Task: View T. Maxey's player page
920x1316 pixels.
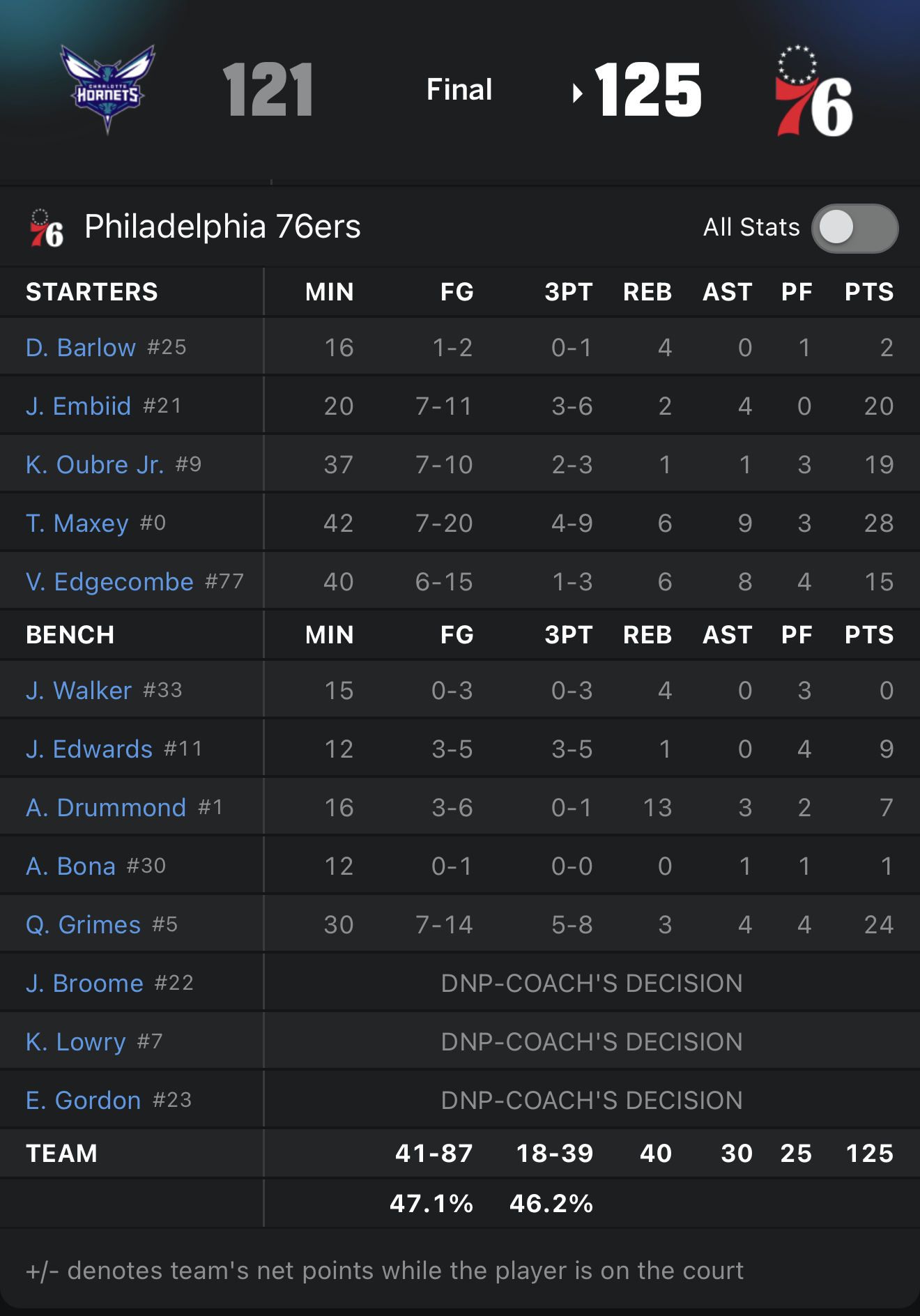Action: click(77, 523)
